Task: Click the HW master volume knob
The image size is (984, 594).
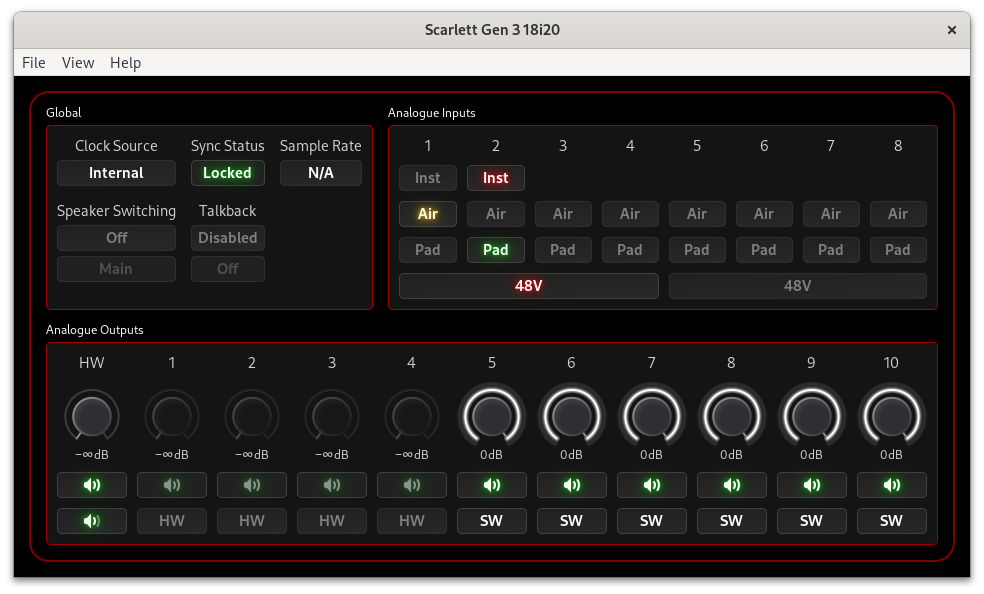Action: (x=92, y=414)
